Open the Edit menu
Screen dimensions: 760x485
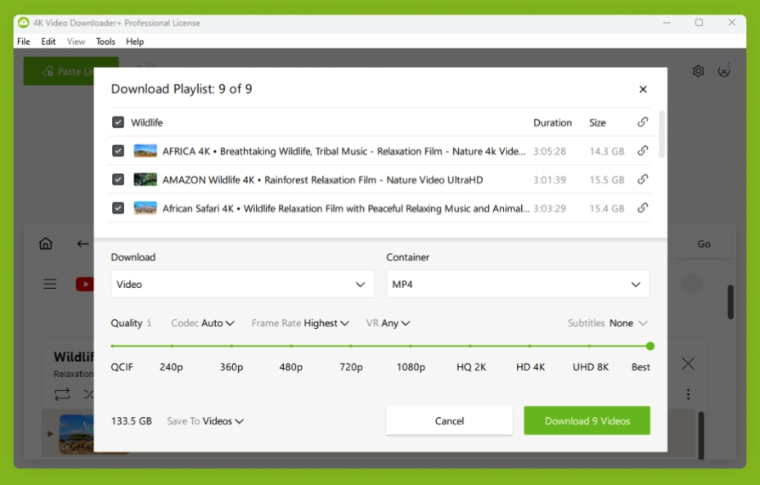[x=48, y=42]
